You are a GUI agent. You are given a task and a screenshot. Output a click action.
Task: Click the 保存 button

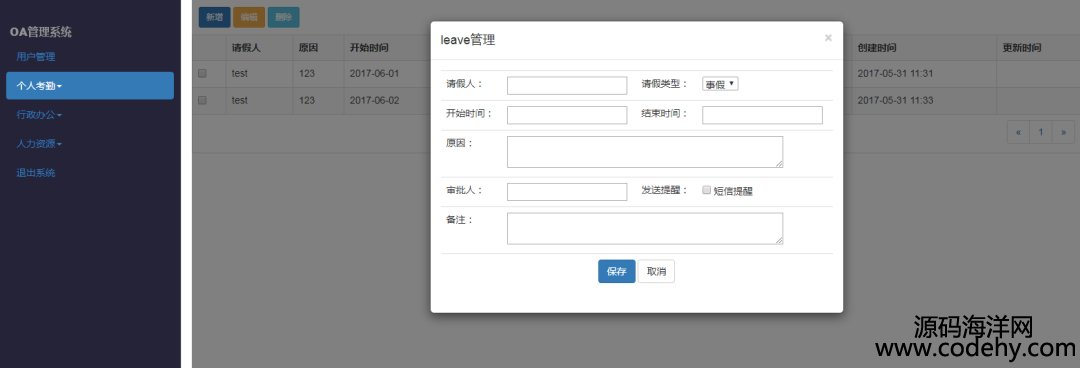(x=616, y=272)
